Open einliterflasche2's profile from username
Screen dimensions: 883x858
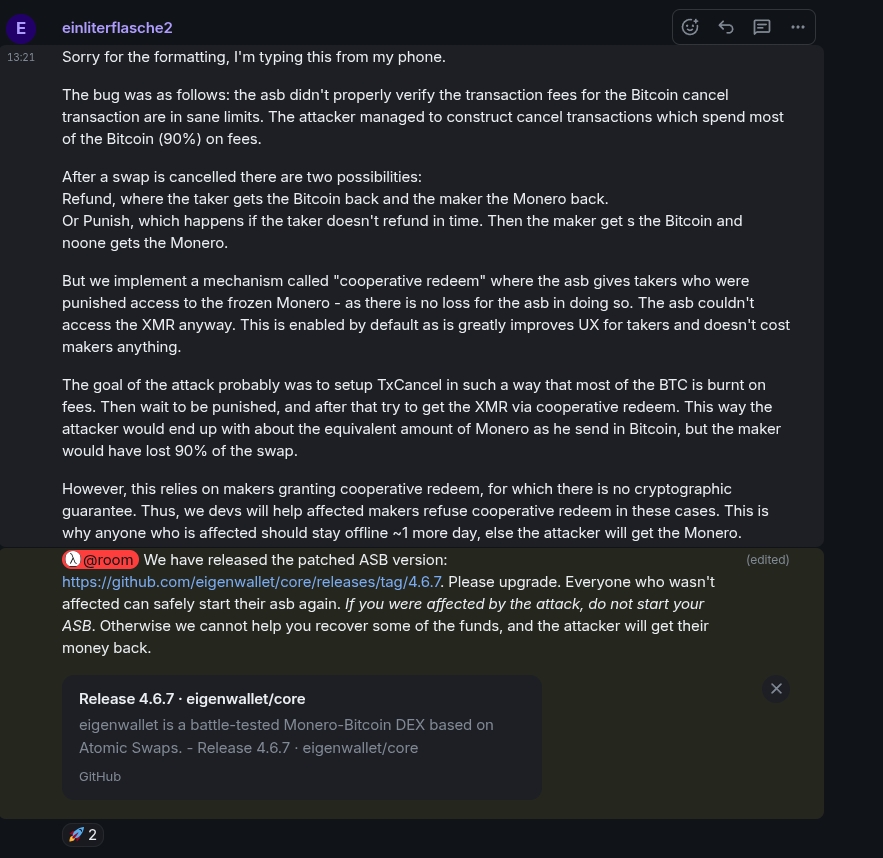pyautogui.click(x=117, y=28)
